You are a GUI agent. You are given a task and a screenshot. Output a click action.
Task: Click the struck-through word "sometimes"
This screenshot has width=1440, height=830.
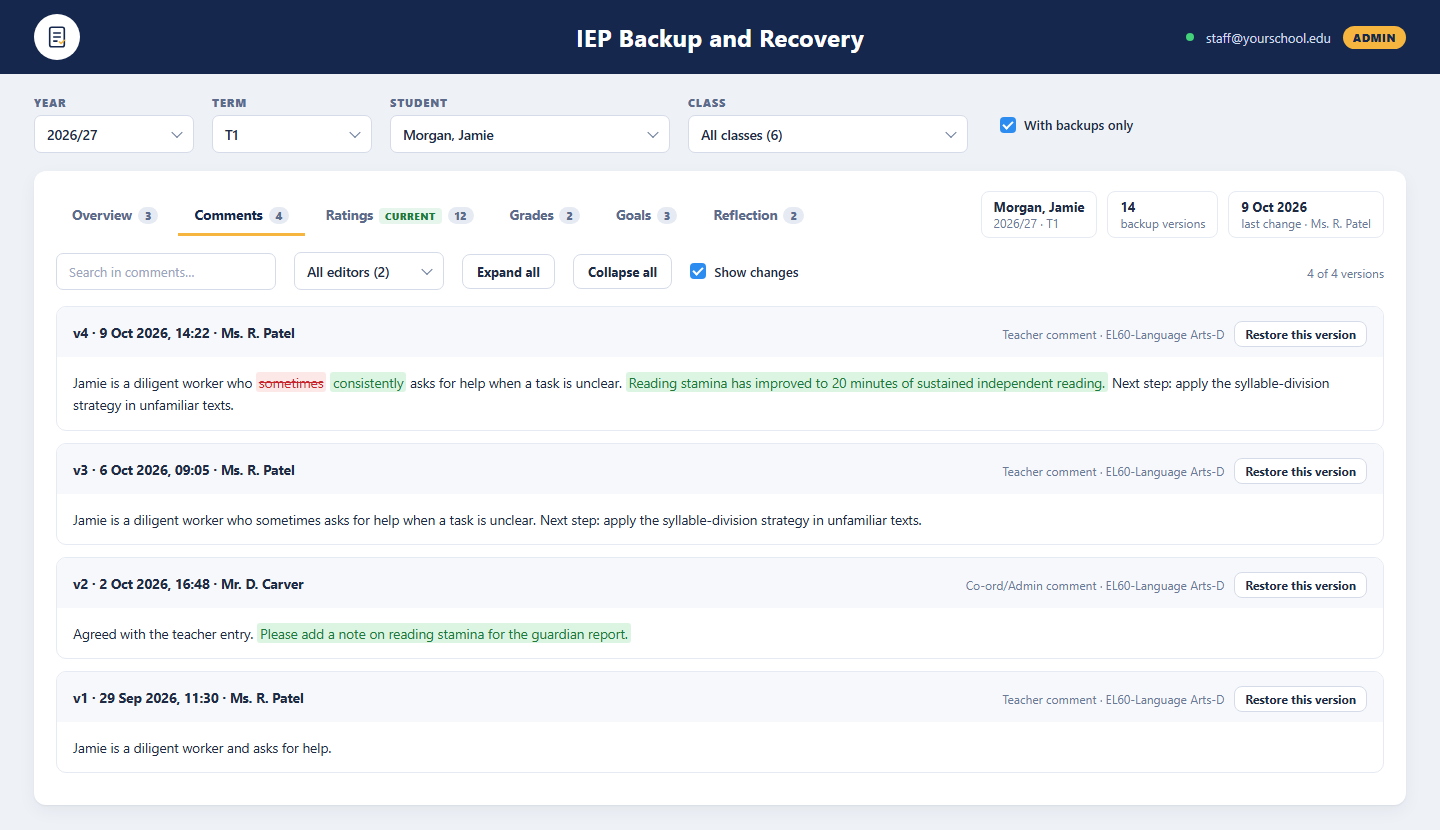[291, 383]
